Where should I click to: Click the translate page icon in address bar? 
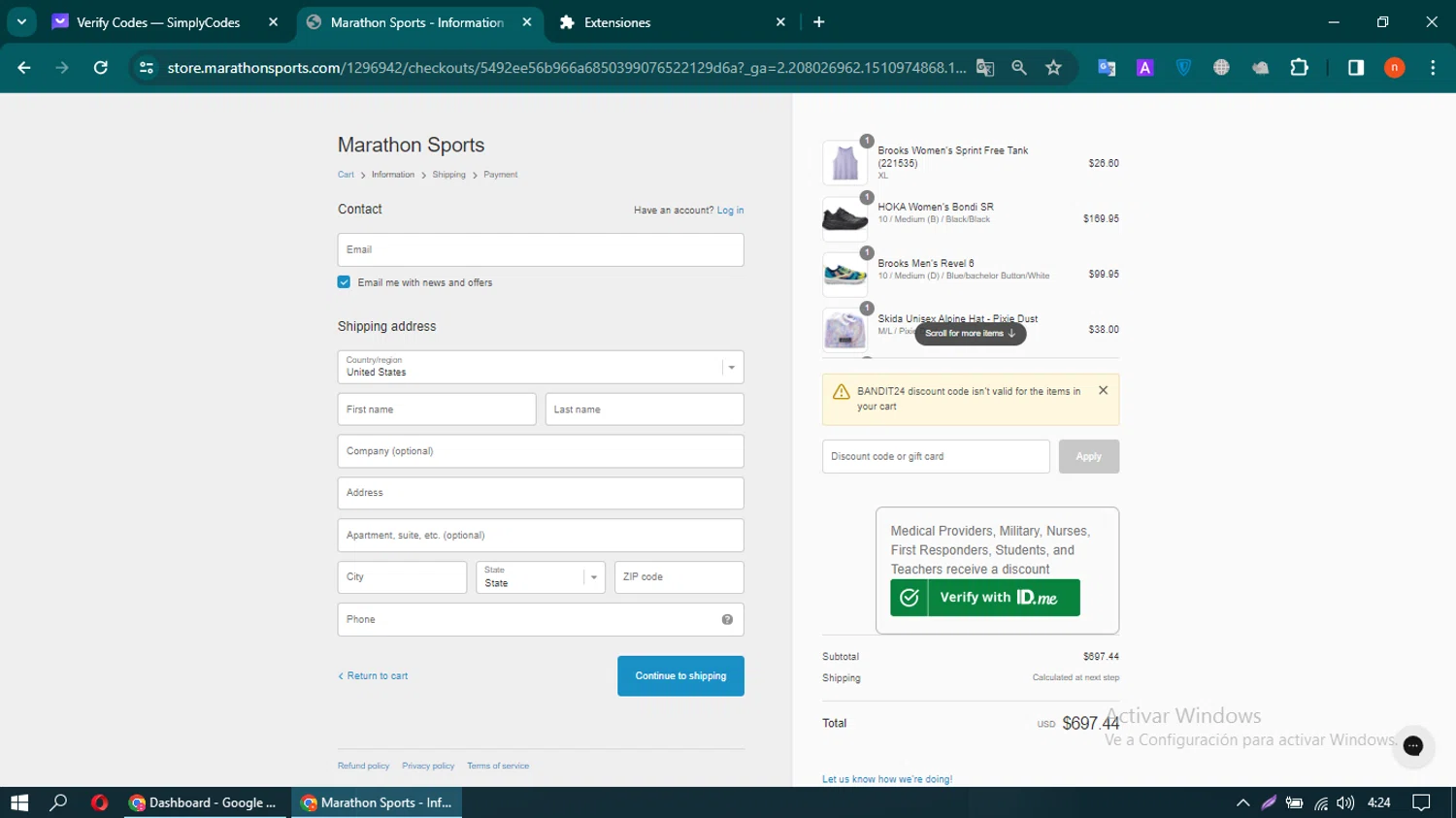[x=985, y=68]
